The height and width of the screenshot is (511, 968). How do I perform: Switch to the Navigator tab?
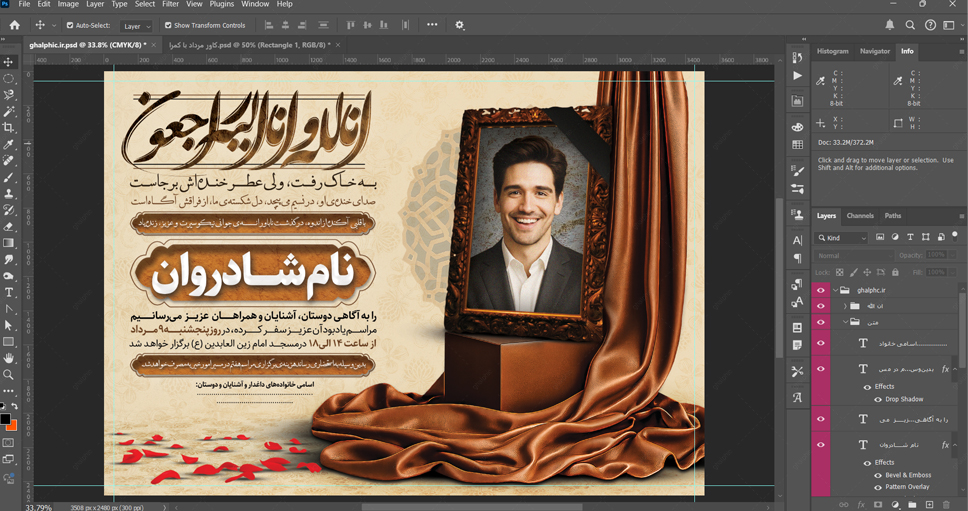click(875, 51)
